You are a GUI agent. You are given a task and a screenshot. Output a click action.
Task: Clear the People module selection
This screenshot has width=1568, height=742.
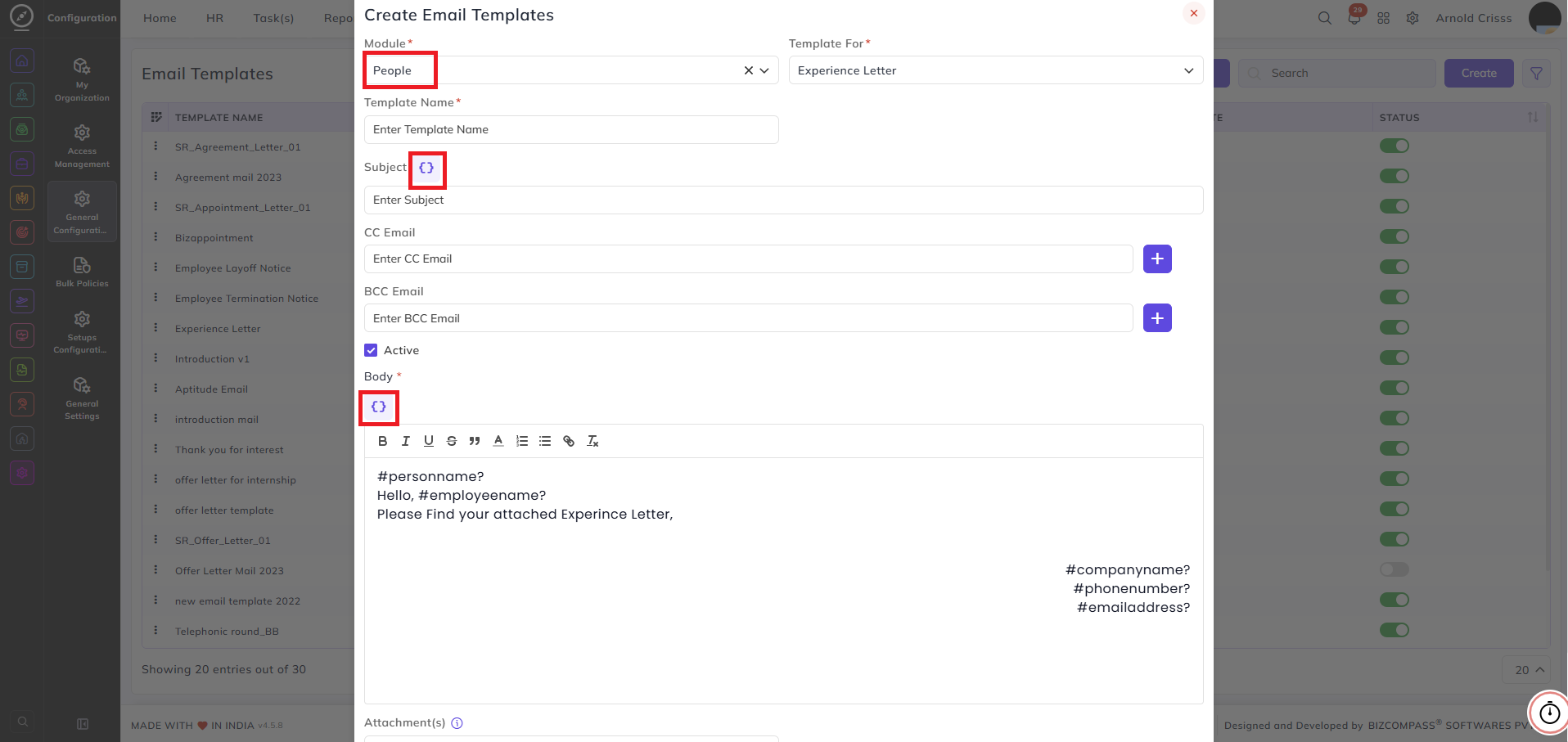(x=748, y=70)
